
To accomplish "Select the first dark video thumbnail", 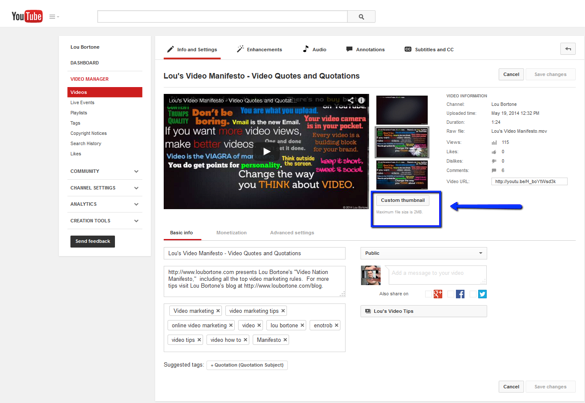I will click(402, 110).
